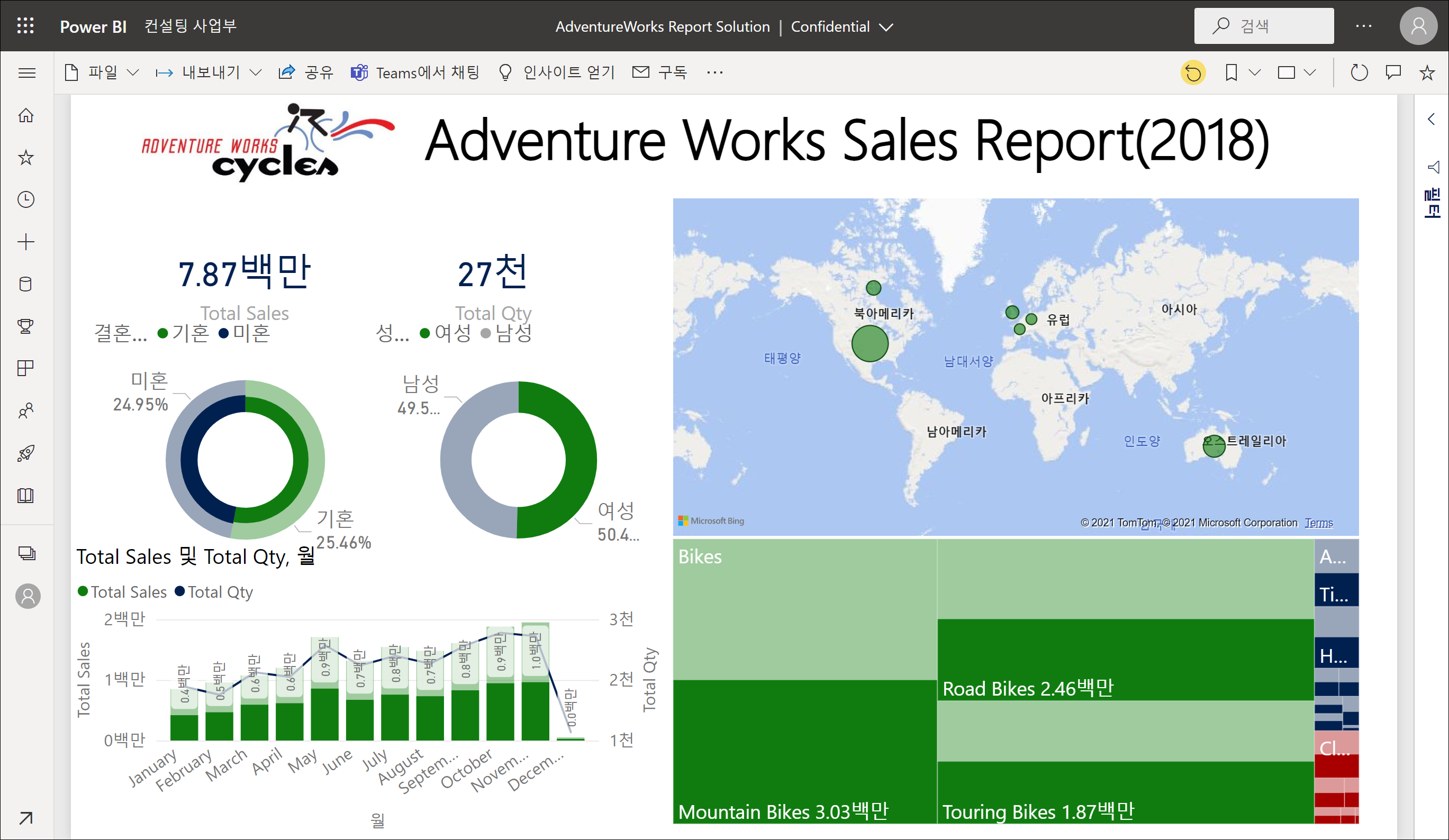This screenshot has height=840, width=1449.
Task: Open Favorites star in left navigation
Action: point(26,158)
